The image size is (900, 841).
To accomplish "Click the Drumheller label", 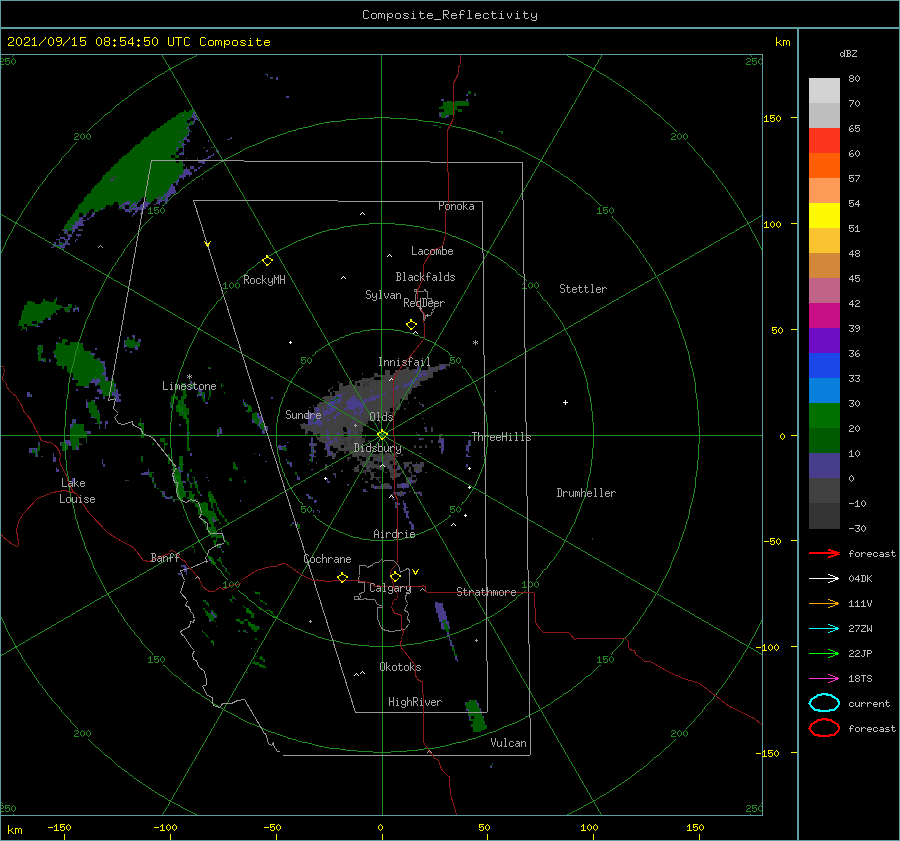I will [586, 493].
